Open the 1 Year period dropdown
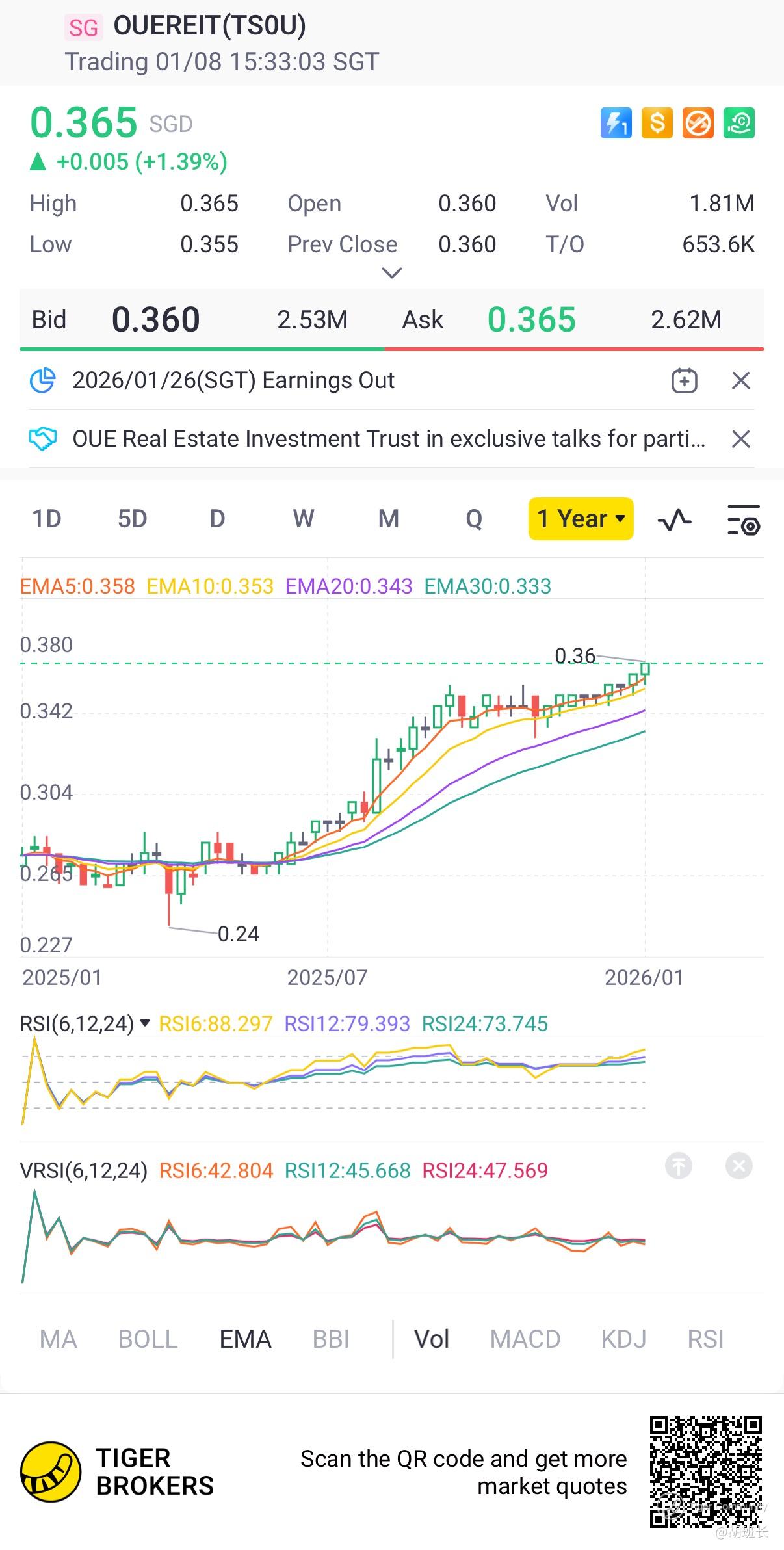The width and height of the screenshot is (784, 1550). 581,519
